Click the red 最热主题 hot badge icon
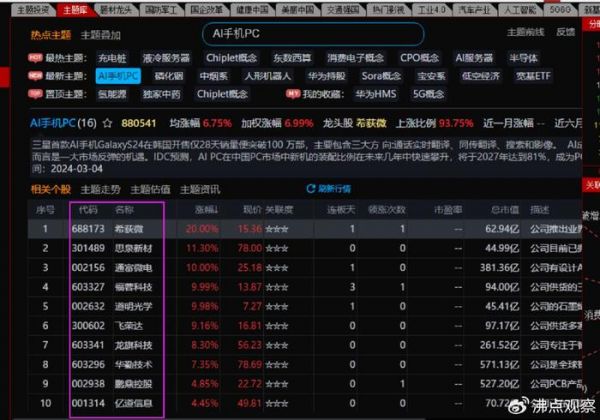The height and width of the screenshot is (420, 600). (x=36, y=57)
